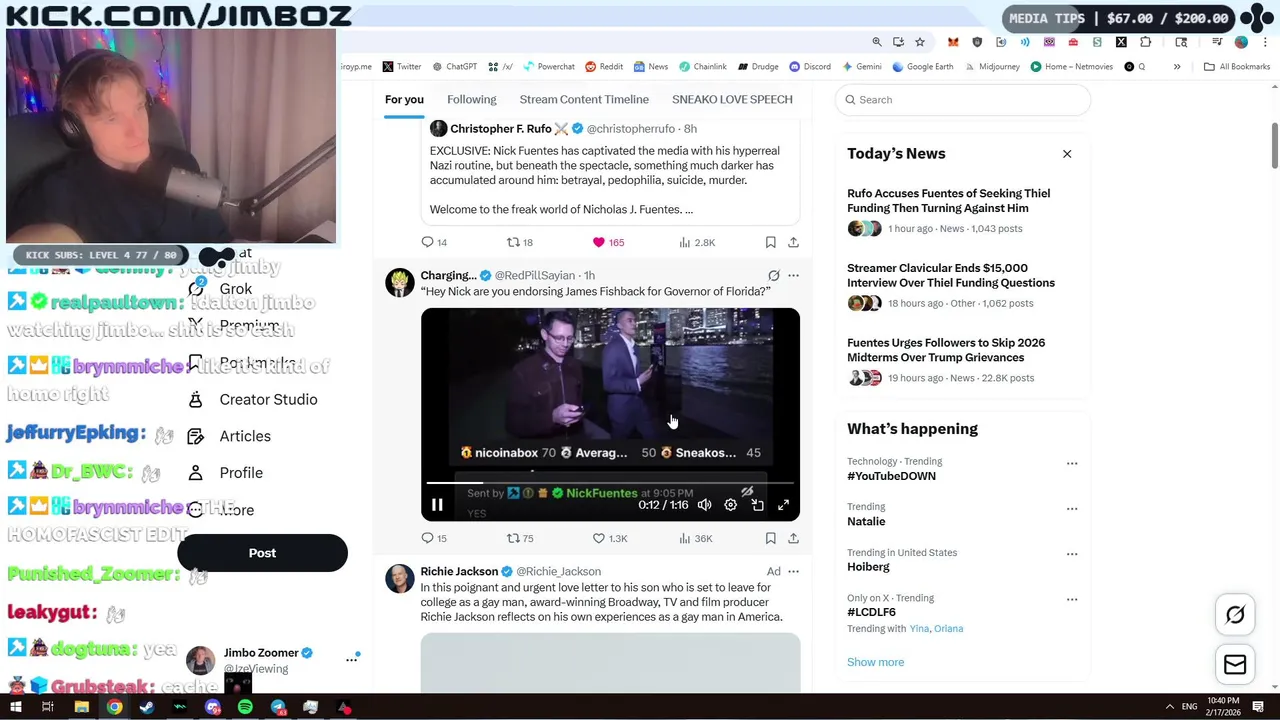Open Creator Studio in sidebar
1280x720 pixels.
click(x=254, y=399)
